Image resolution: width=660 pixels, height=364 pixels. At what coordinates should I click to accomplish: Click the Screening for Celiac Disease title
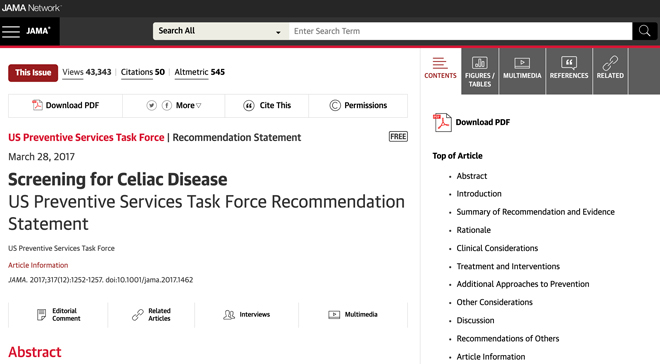coord(117,179)
